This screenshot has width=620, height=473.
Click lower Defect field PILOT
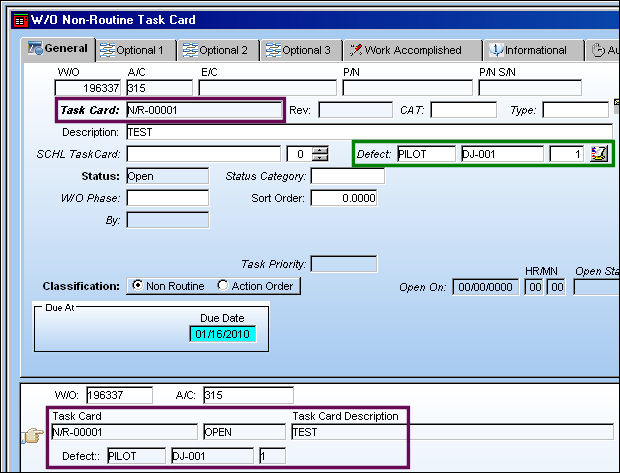(136, 456)
